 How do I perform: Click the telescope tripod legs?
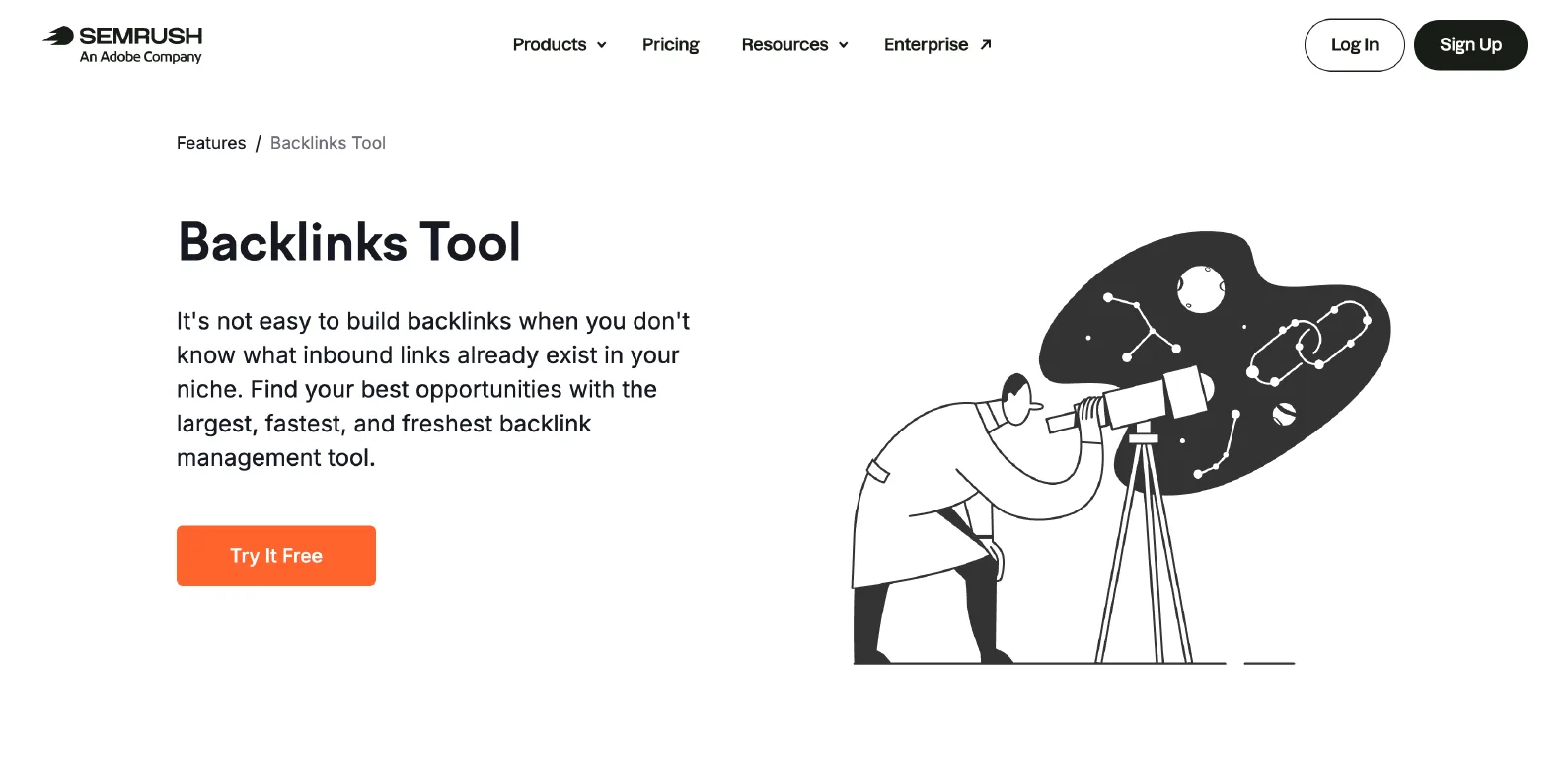(1145, 549)
